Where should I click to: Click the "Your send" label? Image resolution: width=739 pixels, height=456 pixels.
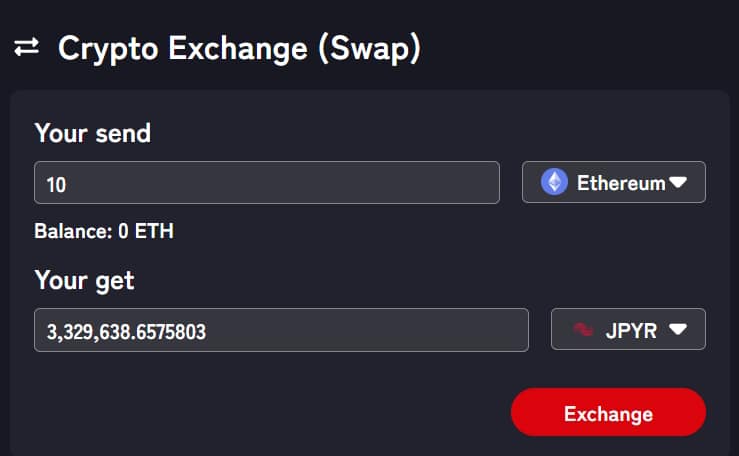pyautogui.click(x=92, y=132)
